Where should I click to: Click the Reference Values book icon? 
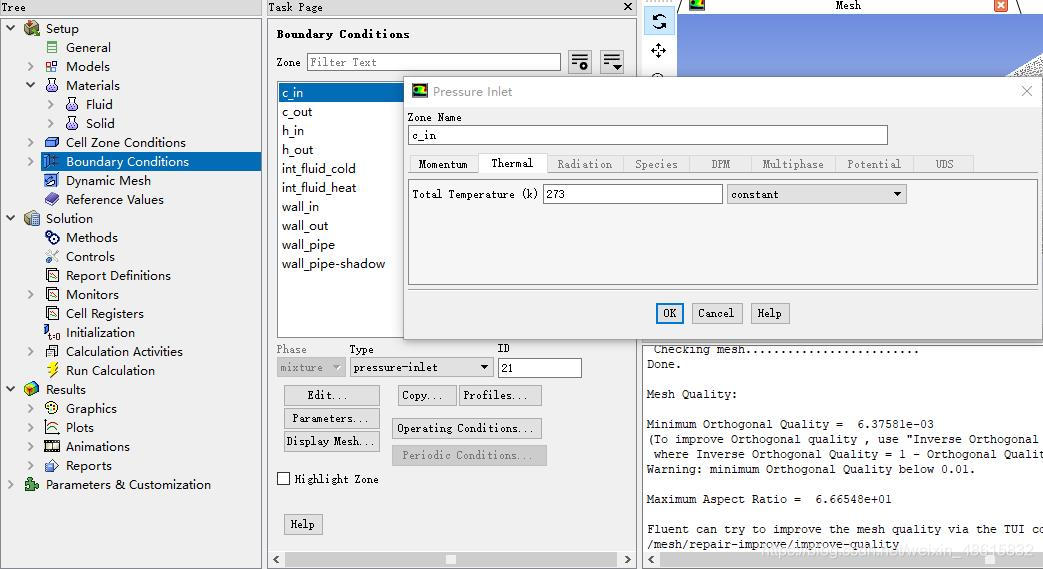pyautogui.click(x=52, y=199)
